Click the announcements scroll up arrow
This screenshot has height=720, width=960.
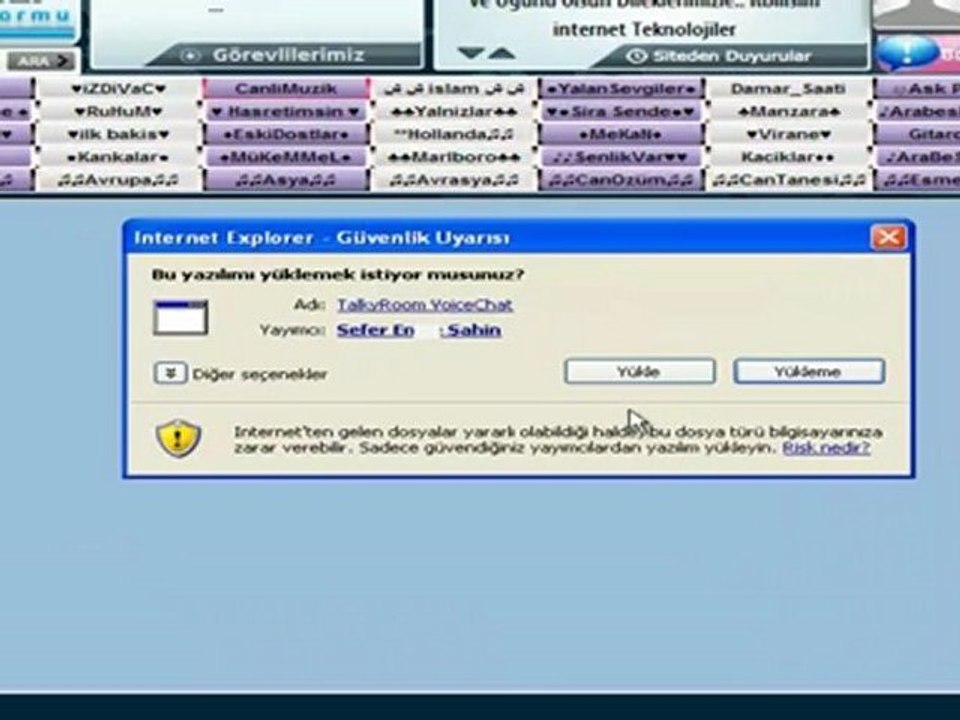tap(502, 54)
